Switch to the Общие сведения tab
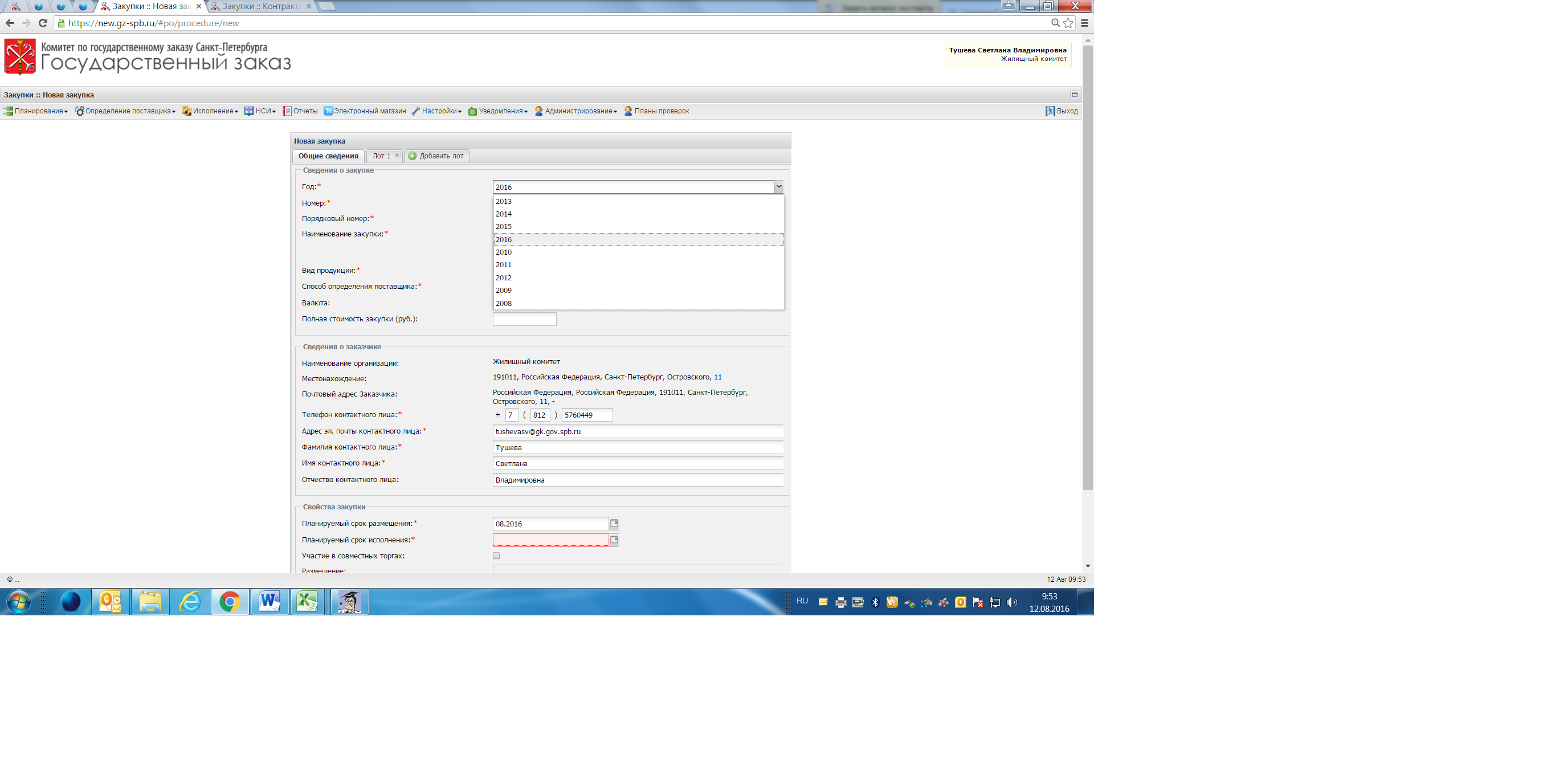1543x784 pixels. pyautogui.click(x=328, y=156)
